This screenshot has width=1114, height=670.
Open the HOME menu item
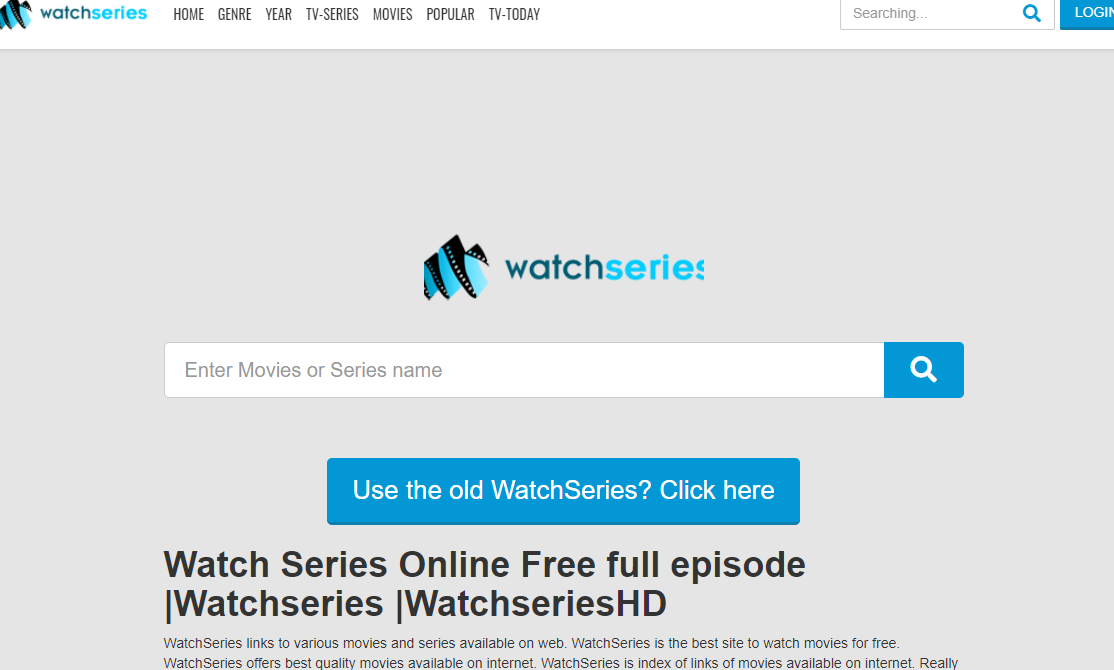click(188, 14)
